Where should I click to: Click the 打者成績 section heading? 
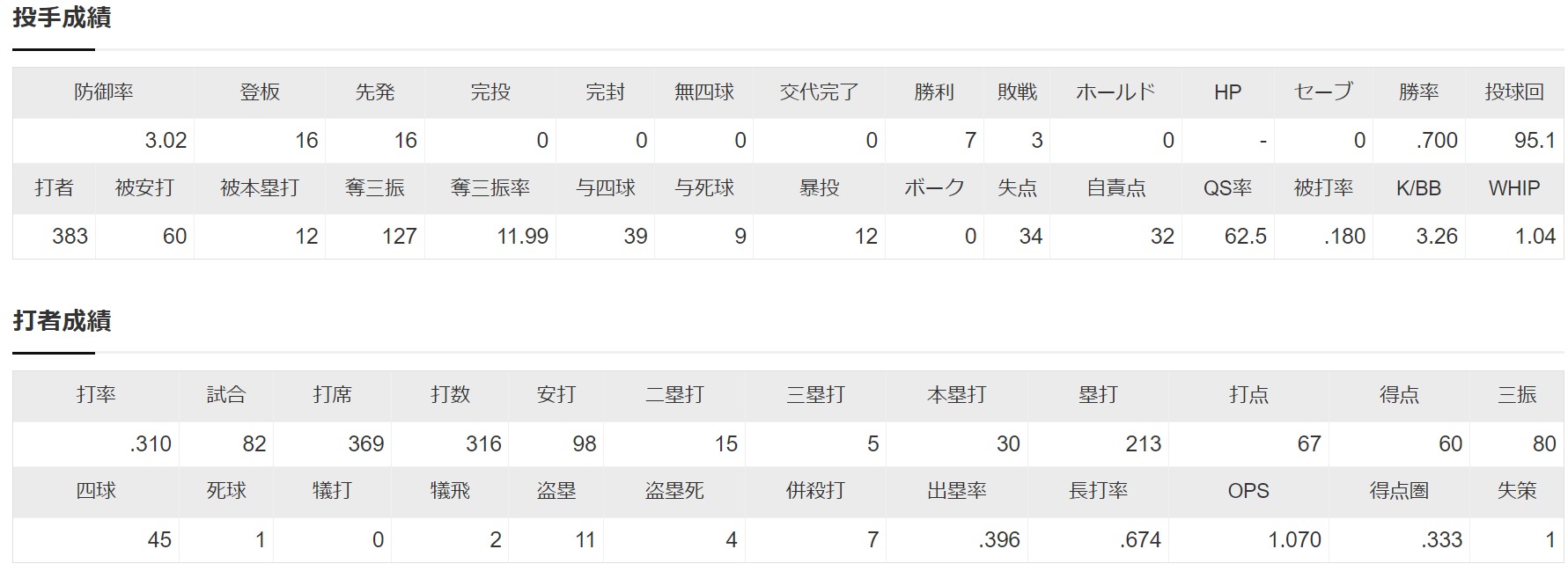[62, 321]
